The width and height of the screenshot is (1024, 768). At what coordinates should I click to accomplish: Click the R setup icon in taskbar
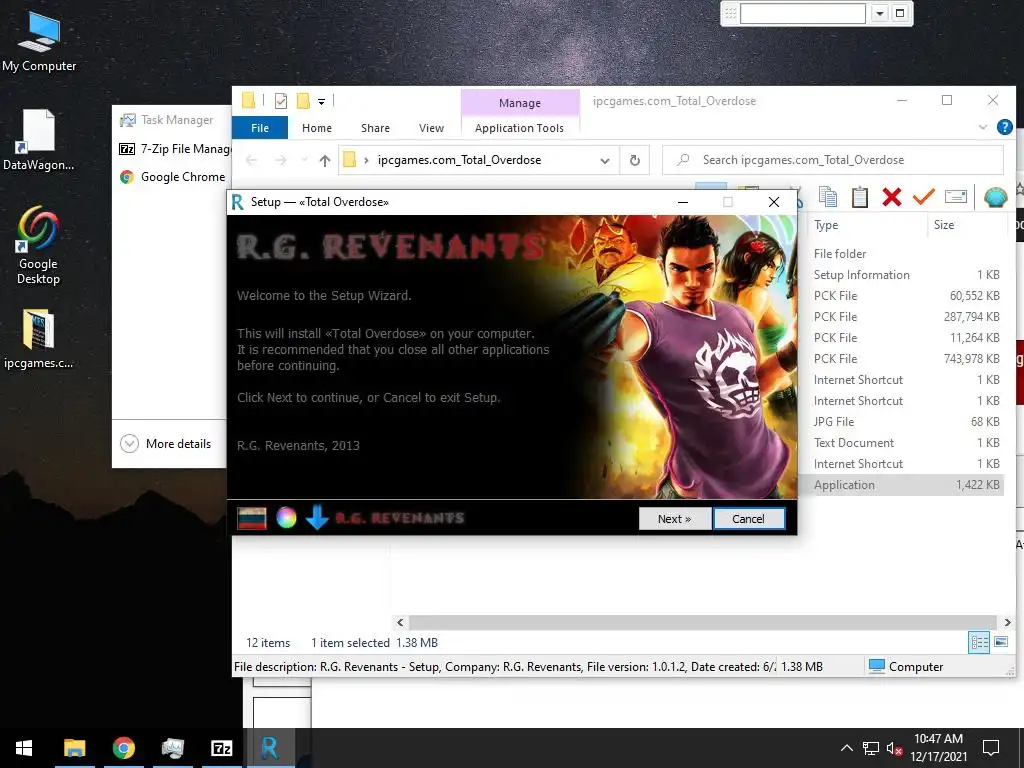(x=270, y=748)
